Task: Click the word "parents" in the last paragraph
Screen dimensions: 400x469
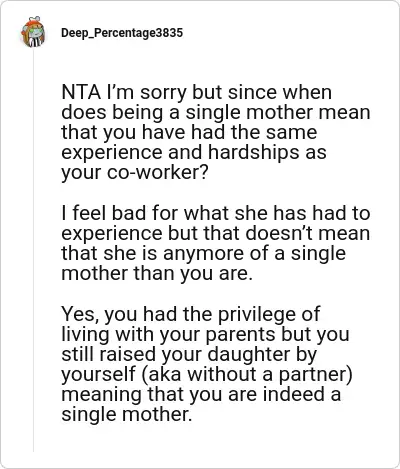Action: [x=240, y=335]
